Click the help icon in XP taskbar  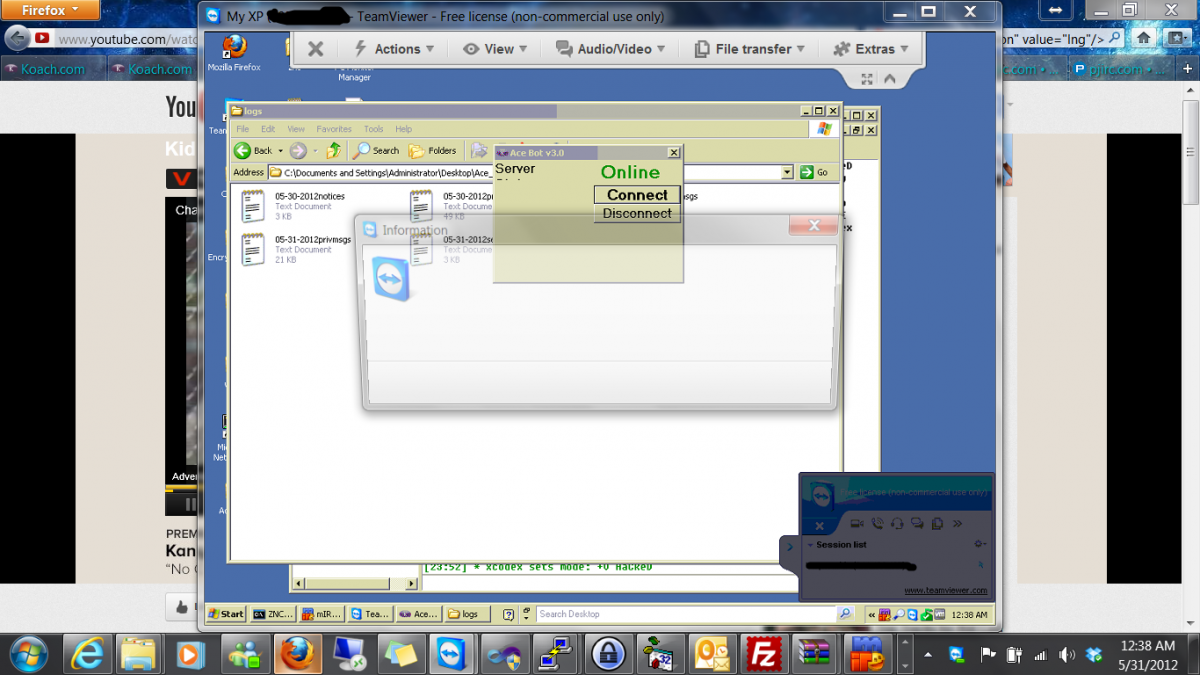point(508,614)
